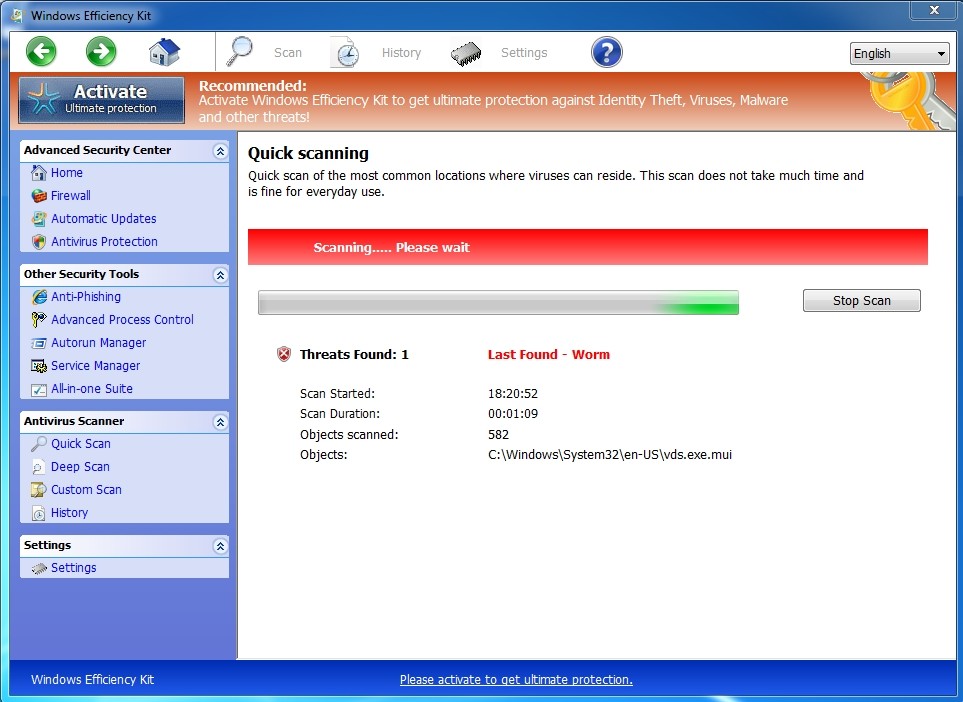Close the Windows Efficiency Kit window
The image size is (963, 702).
pyautogui.click(x=934, y=10)
